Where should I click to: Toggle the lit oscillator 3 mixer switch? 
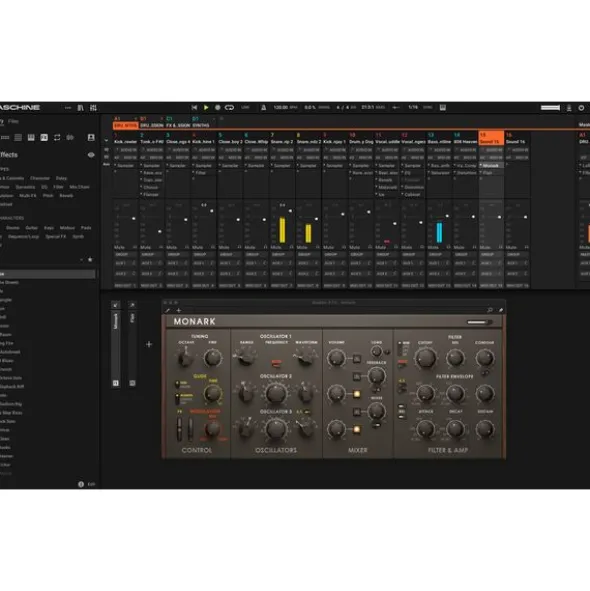[x=356, y=429]
